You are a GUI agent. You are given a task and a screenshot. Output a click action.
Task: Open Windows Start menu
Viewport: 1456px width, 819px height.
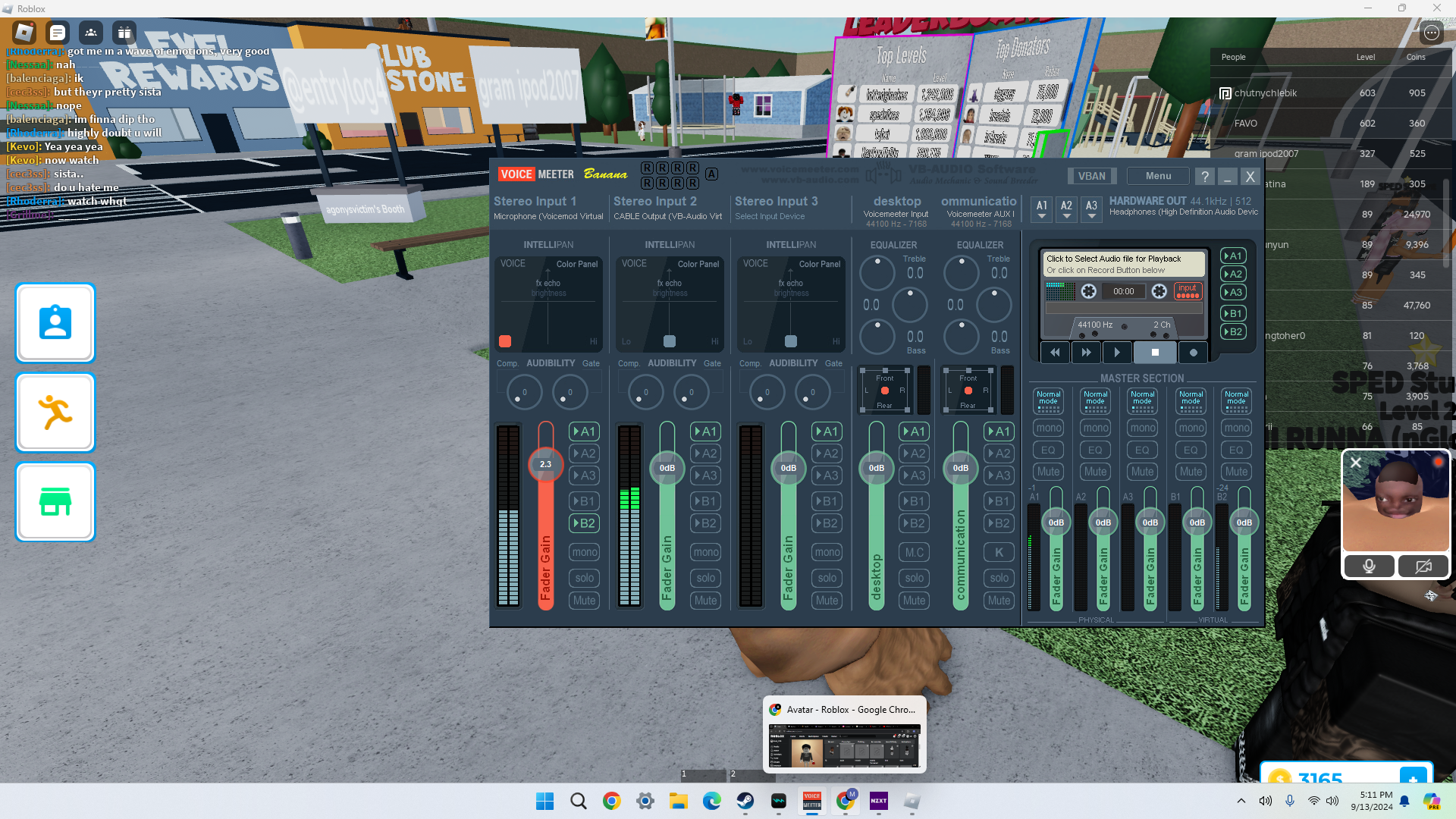click(x=544, y=802)
